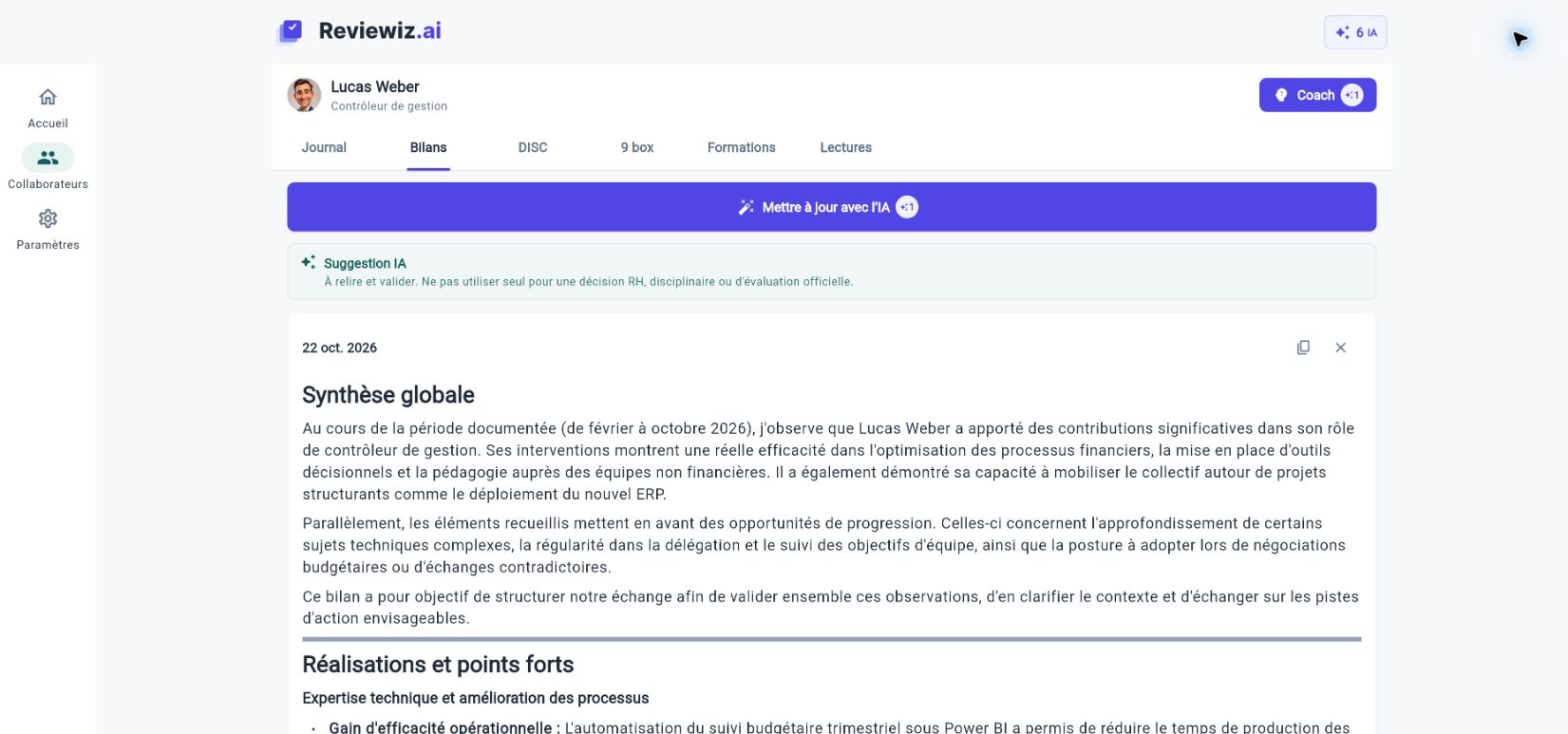Click the Suggestion IA sparkle icon
The image size is (1568, 734).
(x=308, y=262)
